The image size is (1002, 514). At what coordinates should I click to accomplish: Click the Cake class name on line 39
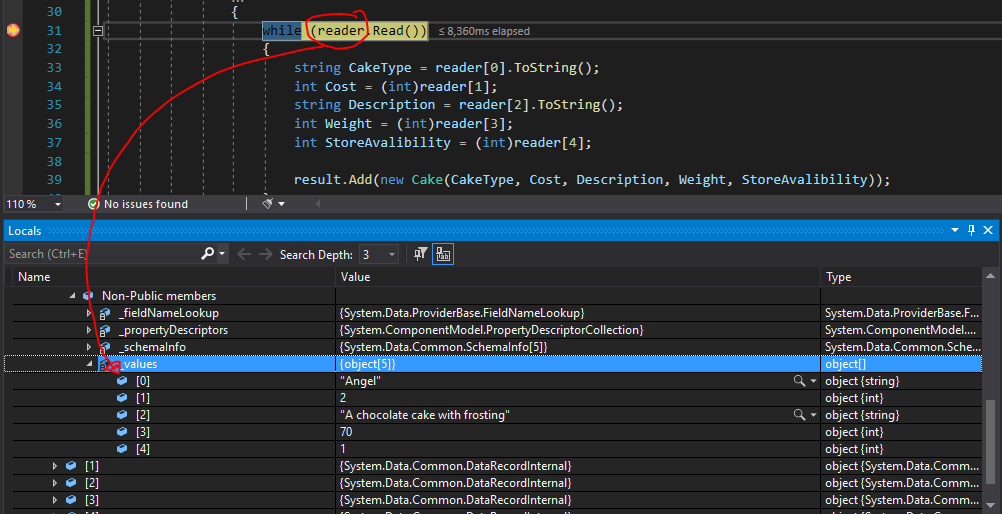427,180
